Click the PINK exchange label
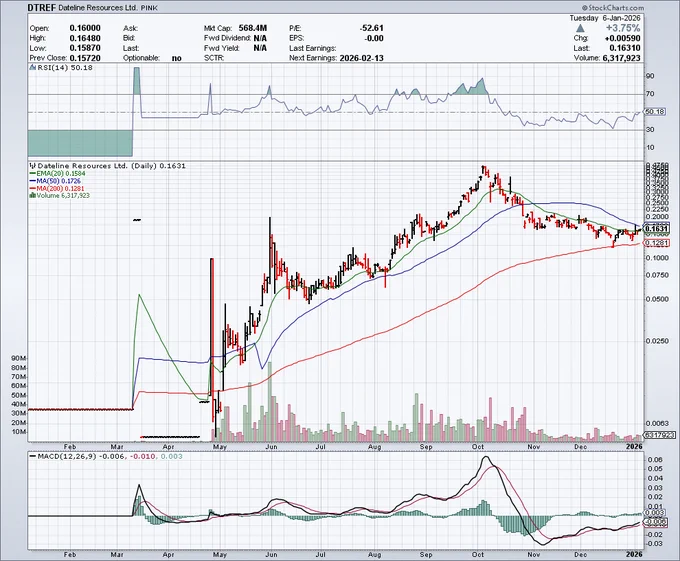The image size is (680, 561). pyautogui.click(x=151, y=8)
